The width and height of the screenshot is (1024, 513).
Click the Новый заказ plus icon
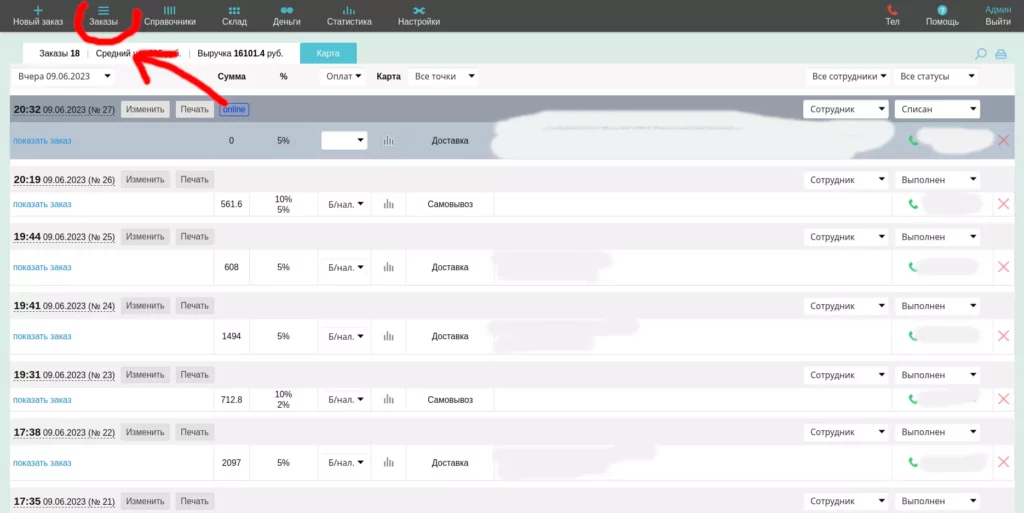click(x=38, y=10)
